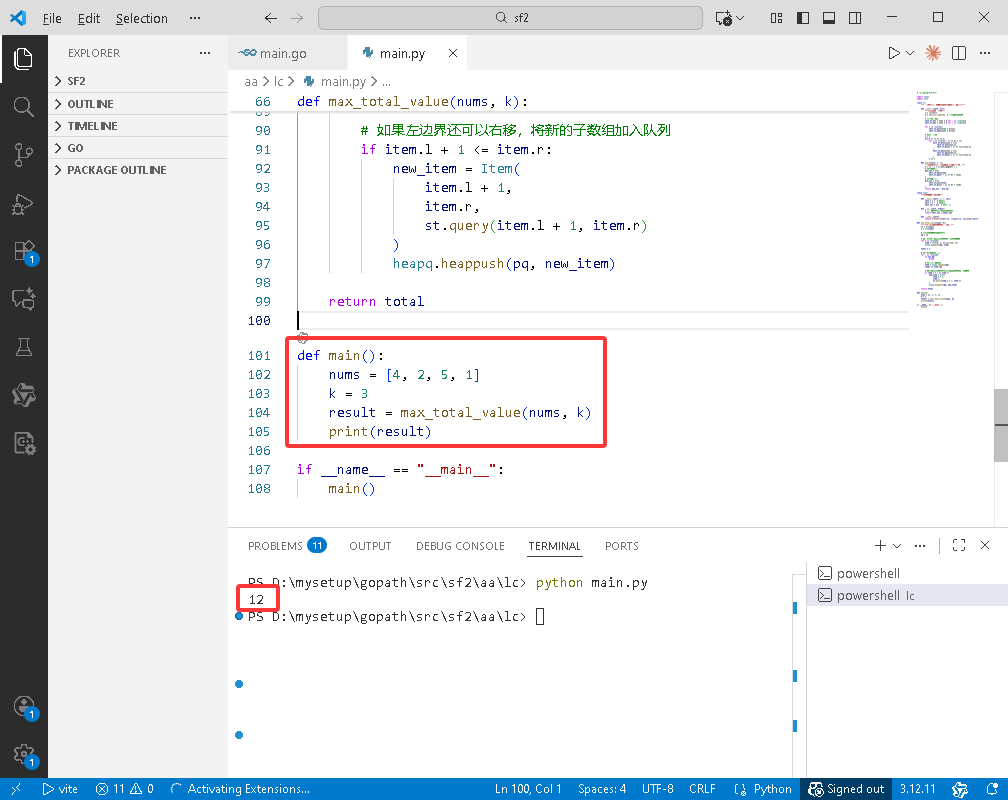Show errors and warnings count
This screenshot has width=1008, height=800.
coord(125,789)
